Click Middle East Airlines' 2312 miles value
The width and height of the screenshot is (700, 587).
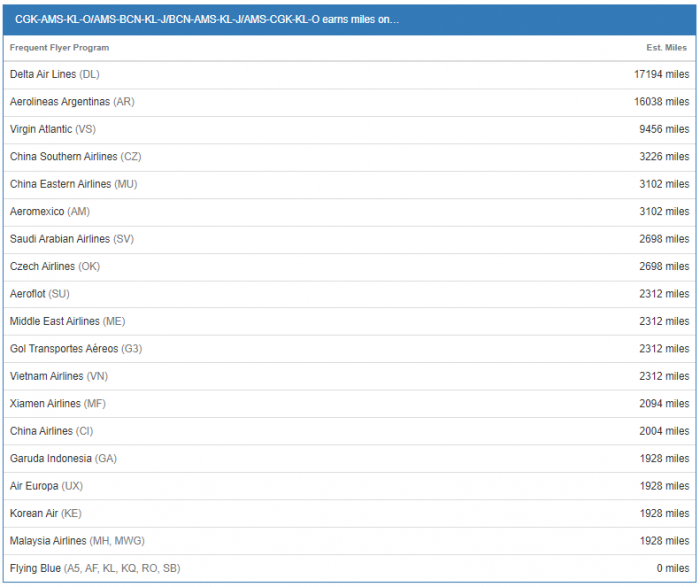[664, 322]
